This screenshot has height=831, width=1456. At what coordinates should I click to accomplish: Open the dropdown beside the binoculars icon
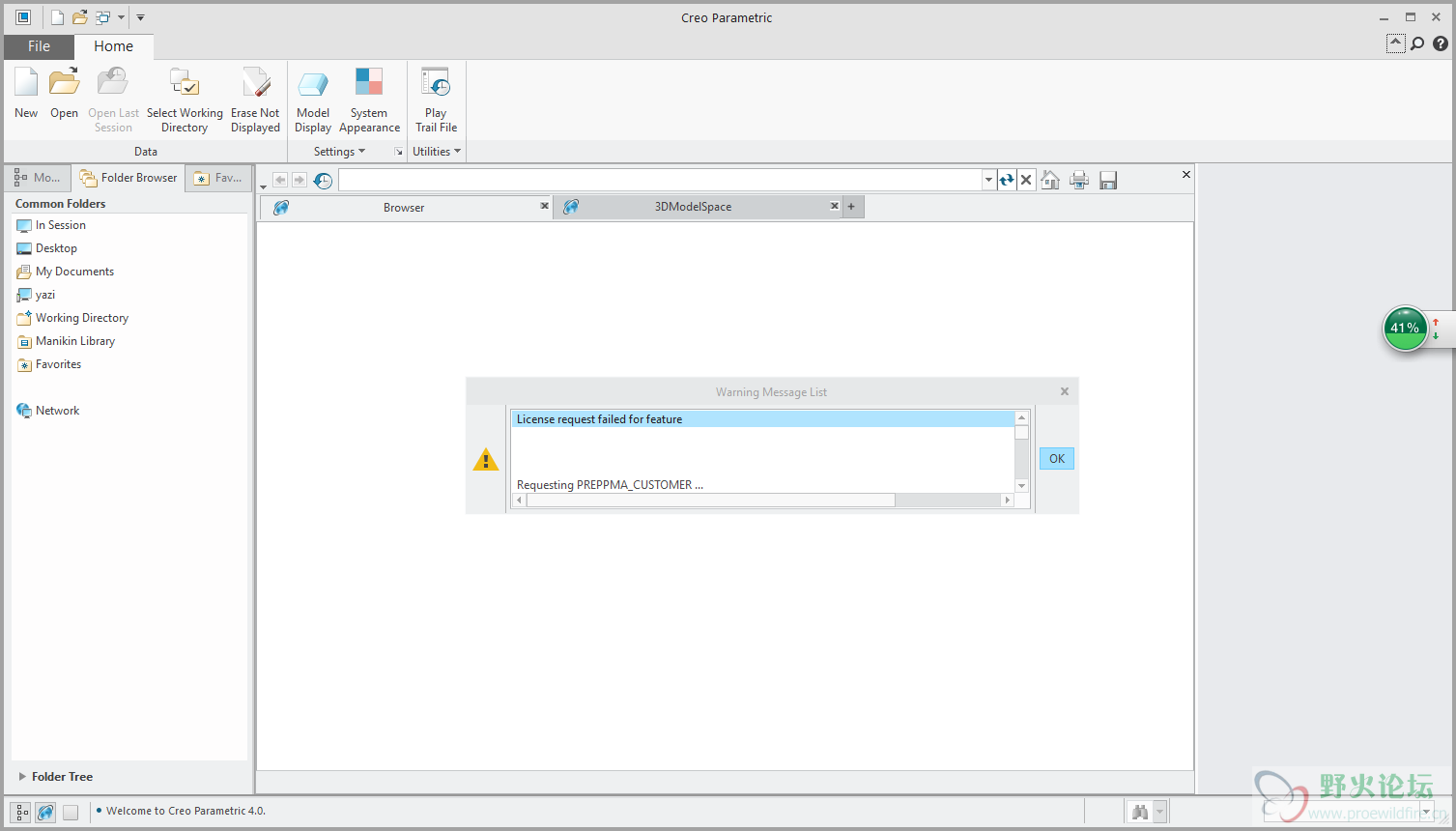tap(1160, 813)
